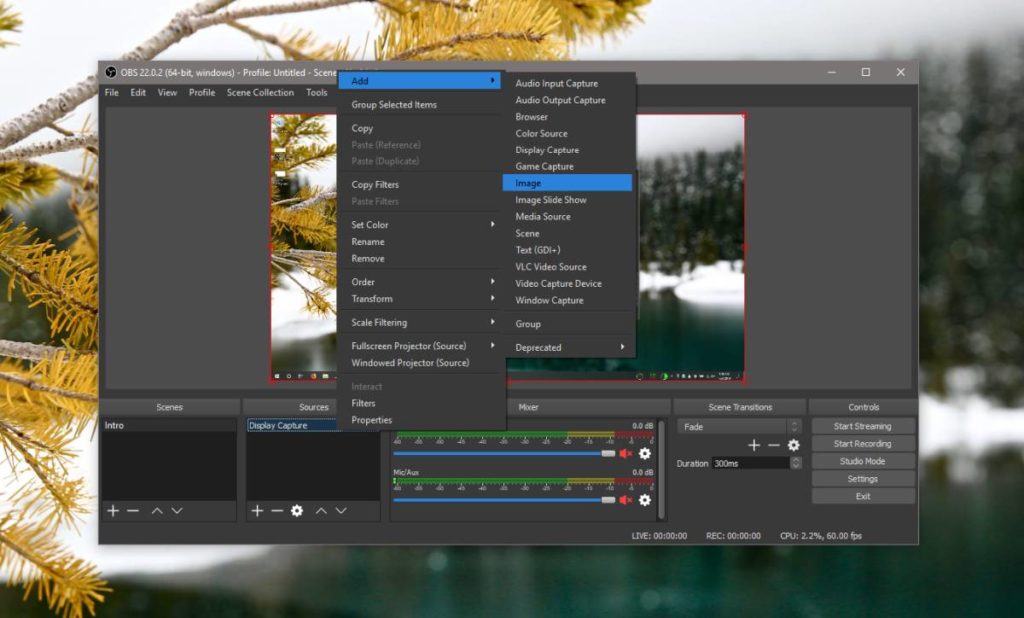Select Image from the Add submenu
The width and height of the screenshot is (1024, 618).
[545, 182]
